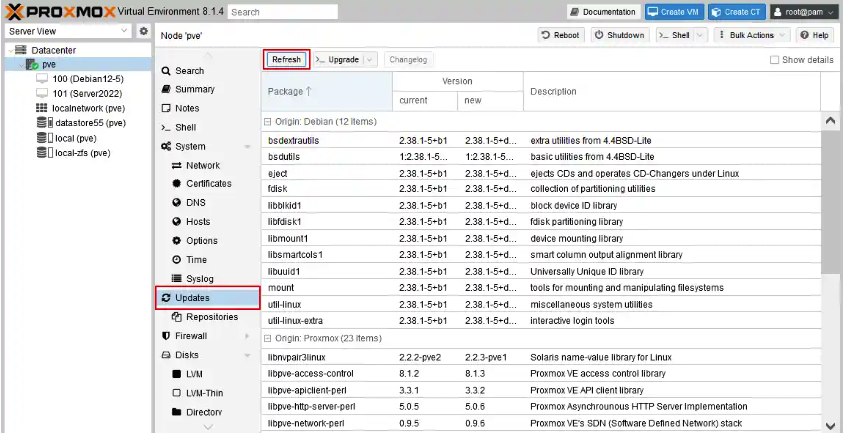Image resolution: width=849 pixels, height=438 pixels.
Task: Select local (pve) in the tree
Action: coord(76,138)
